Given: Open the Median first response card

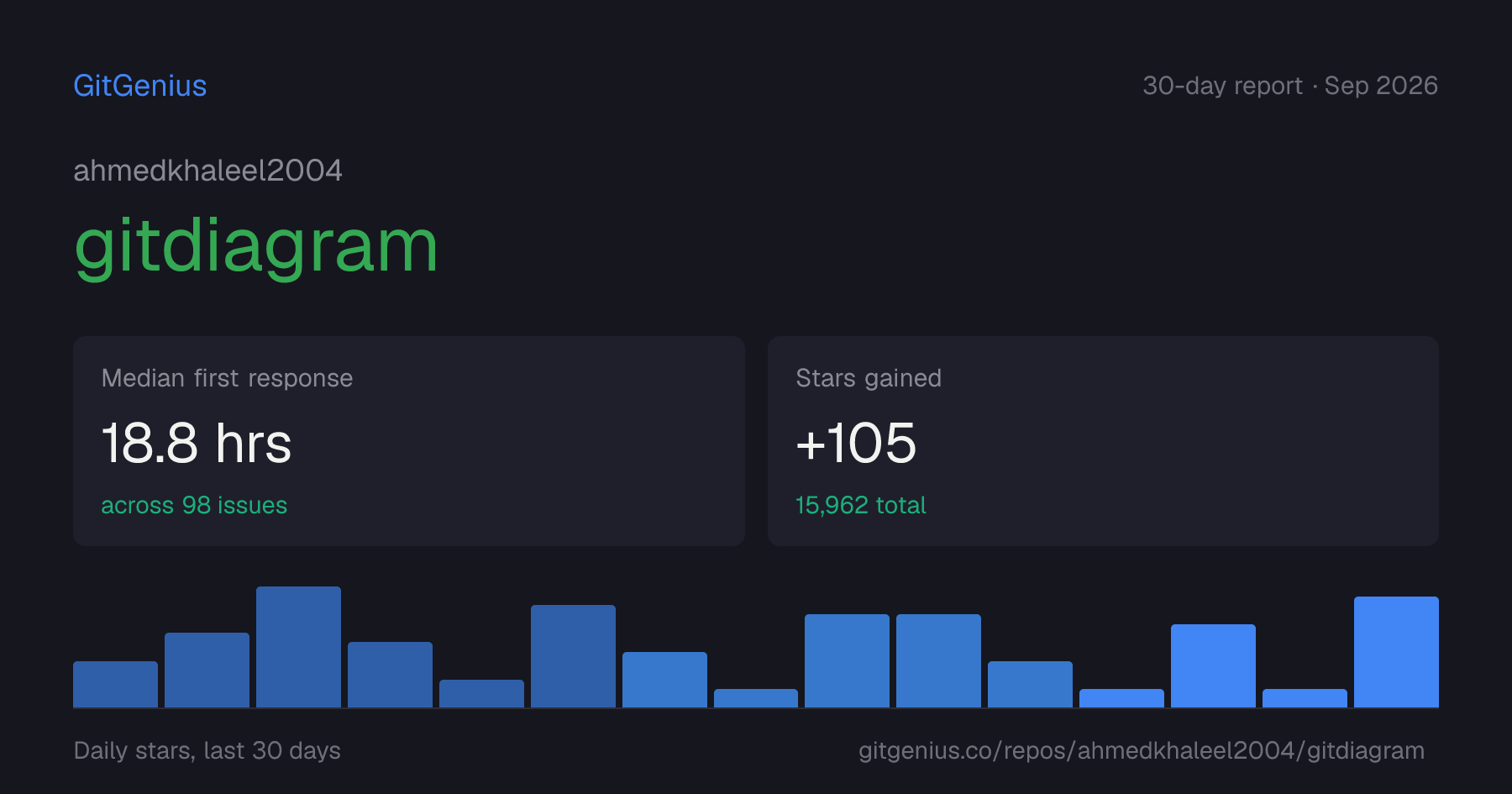Looking at the screenshot, I should tap(409, 441).
